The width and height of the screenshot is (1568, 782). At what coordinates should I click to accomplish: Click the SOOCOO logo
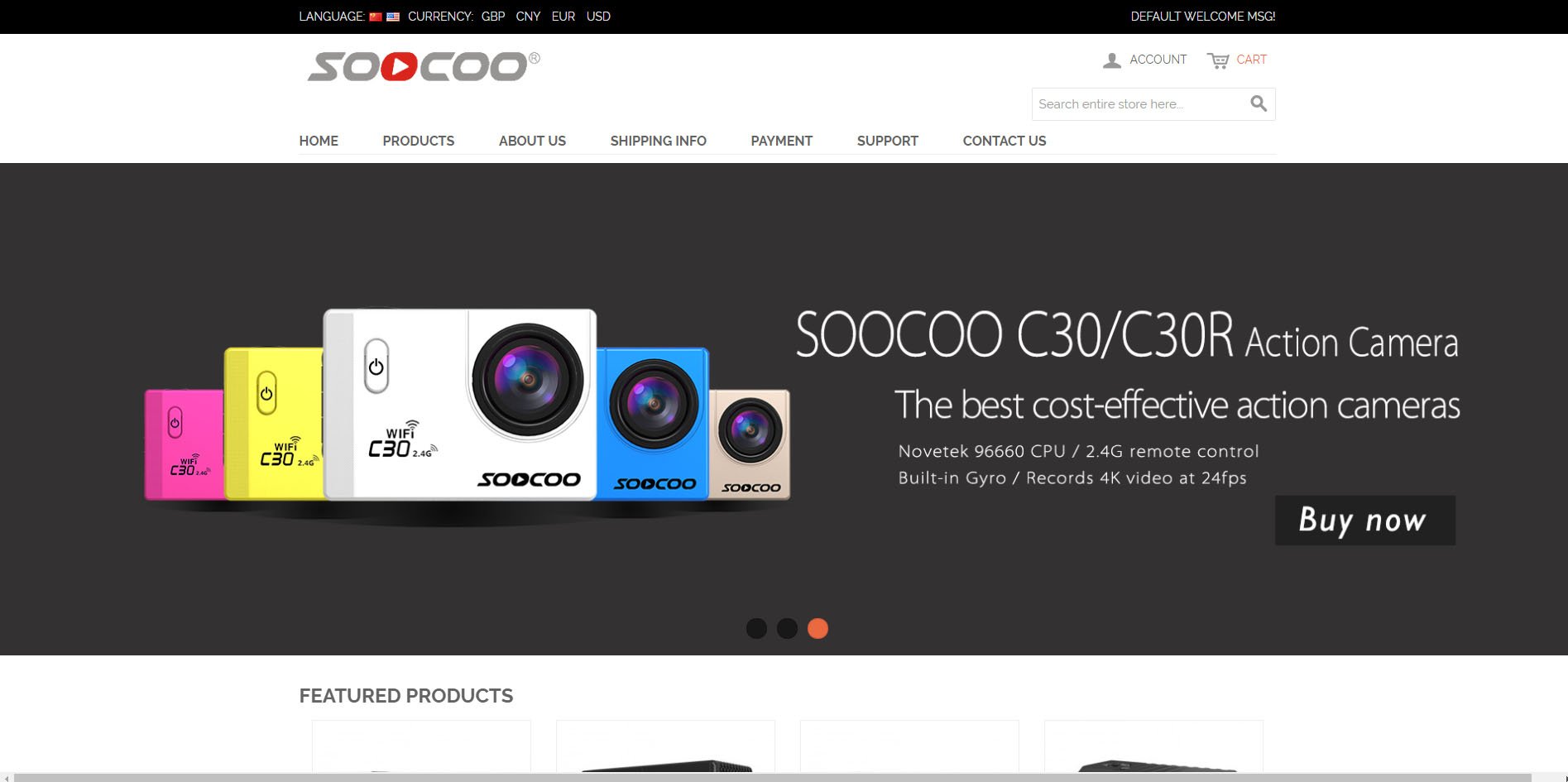[x=424, y=67]
